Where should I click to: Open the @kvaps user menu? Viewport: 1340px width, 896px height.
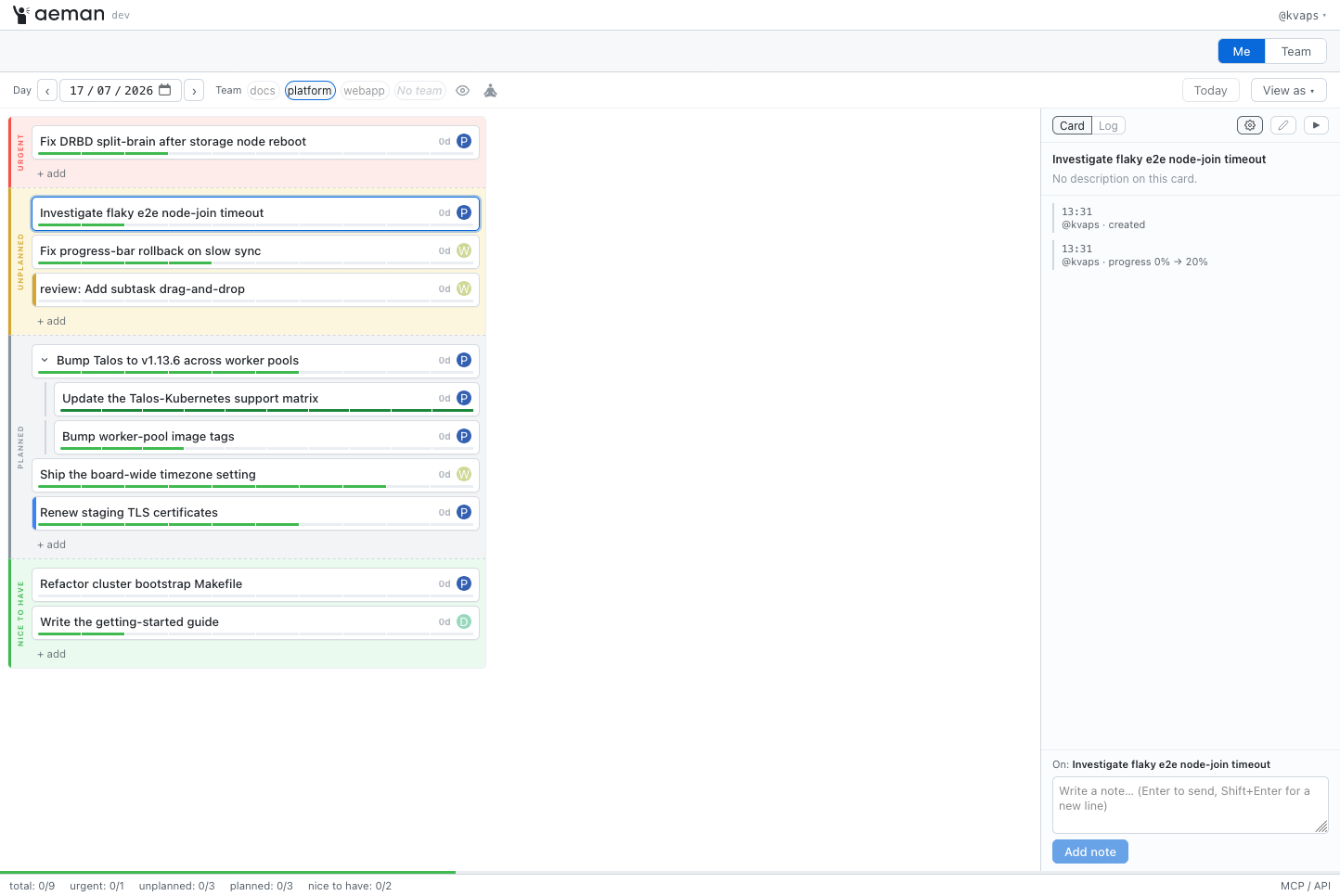tap(1302, 15)
